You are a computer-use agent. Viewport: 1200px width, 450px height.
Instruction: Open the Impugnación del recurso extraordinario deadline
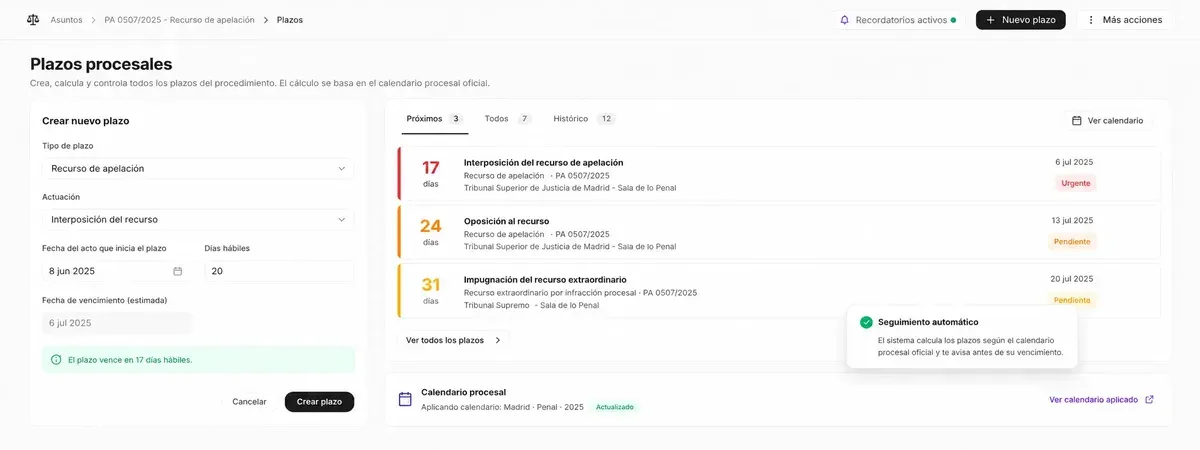779,291
